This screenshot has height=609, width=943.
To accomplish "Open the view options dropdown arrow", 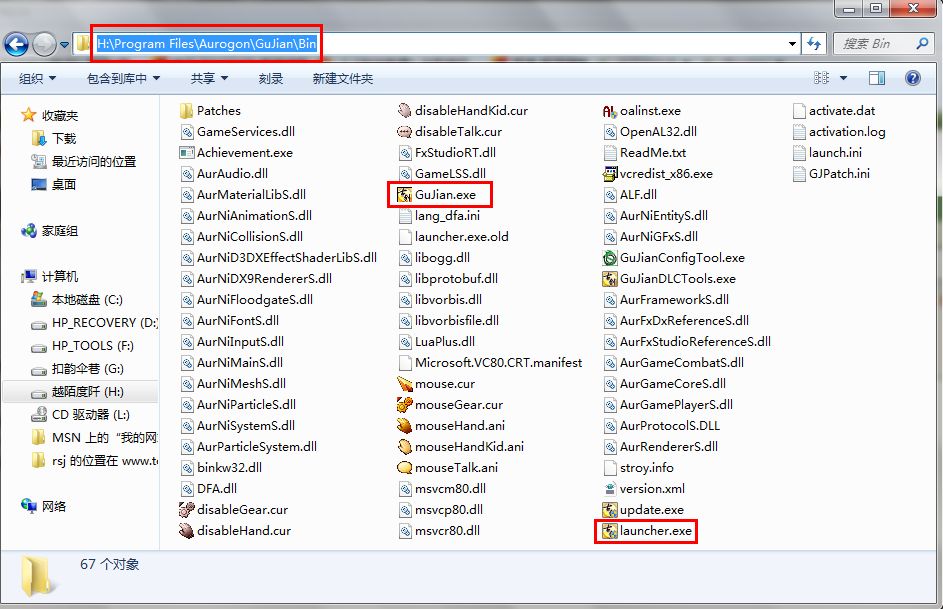I will [x=843, y=78].
